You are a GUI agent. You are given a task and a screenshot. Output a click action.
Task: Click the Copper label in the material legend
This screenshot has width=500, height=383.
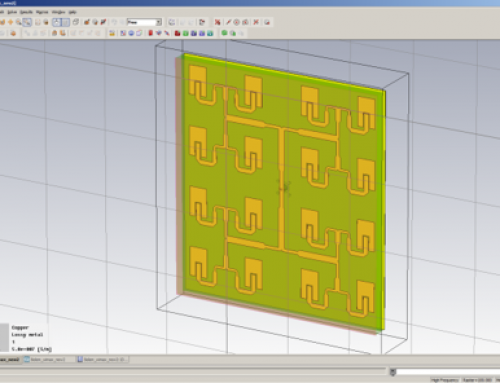click(x=20, y=327)
